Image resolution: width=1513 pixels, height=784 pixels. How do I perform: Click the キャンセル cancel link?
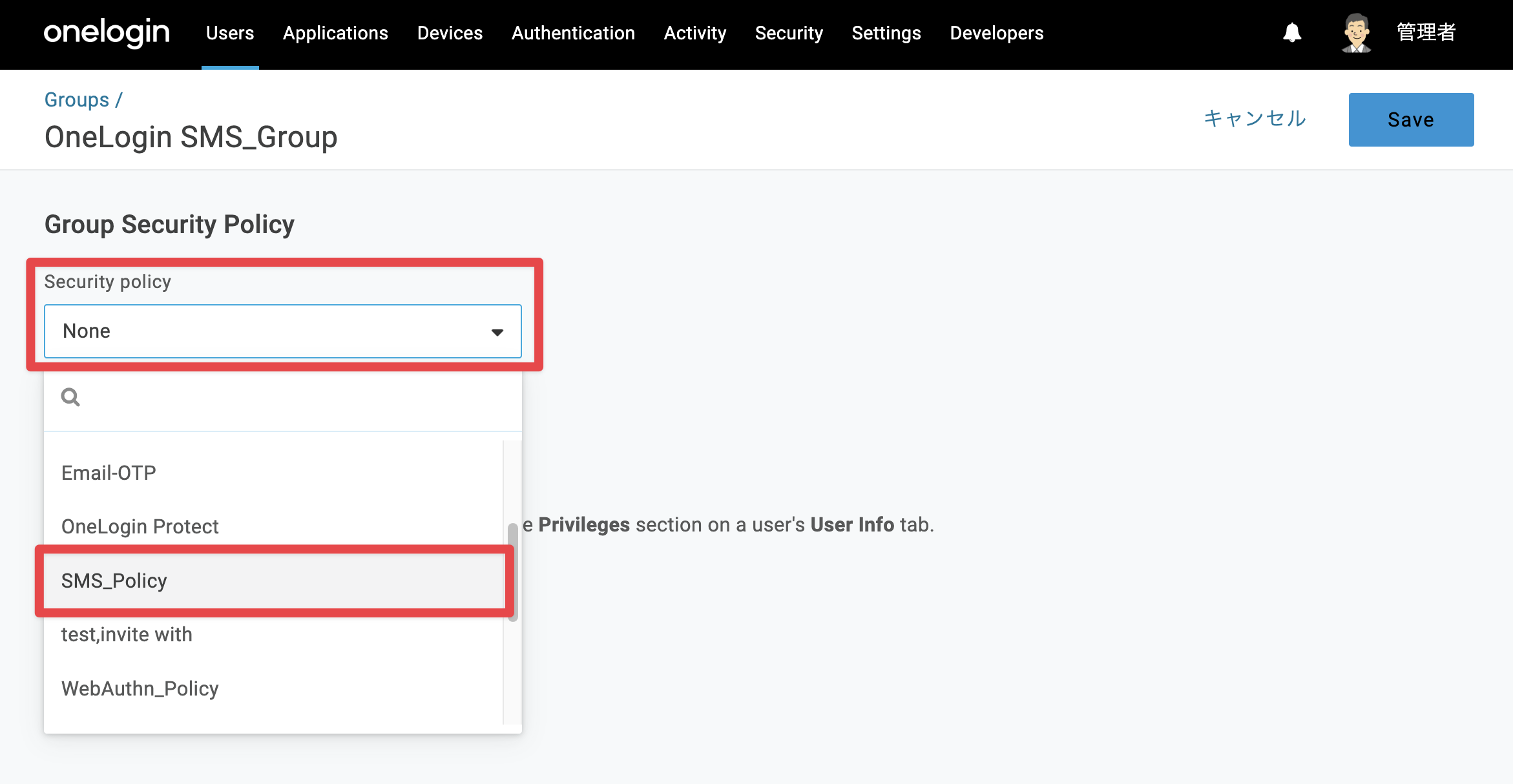coord(1255,119)
